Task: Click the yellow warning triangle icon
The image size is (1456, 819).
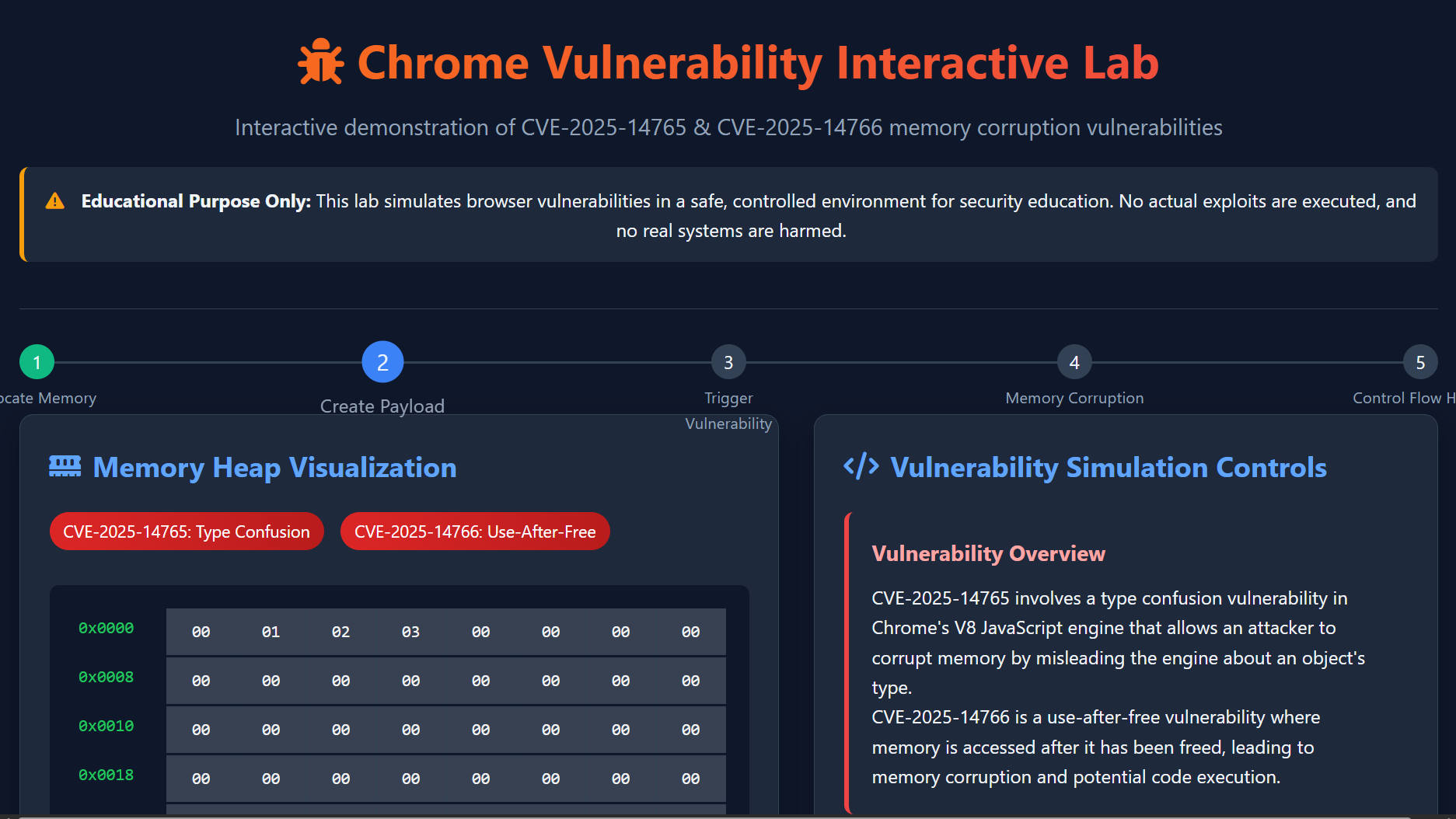Action: point(55,201)
